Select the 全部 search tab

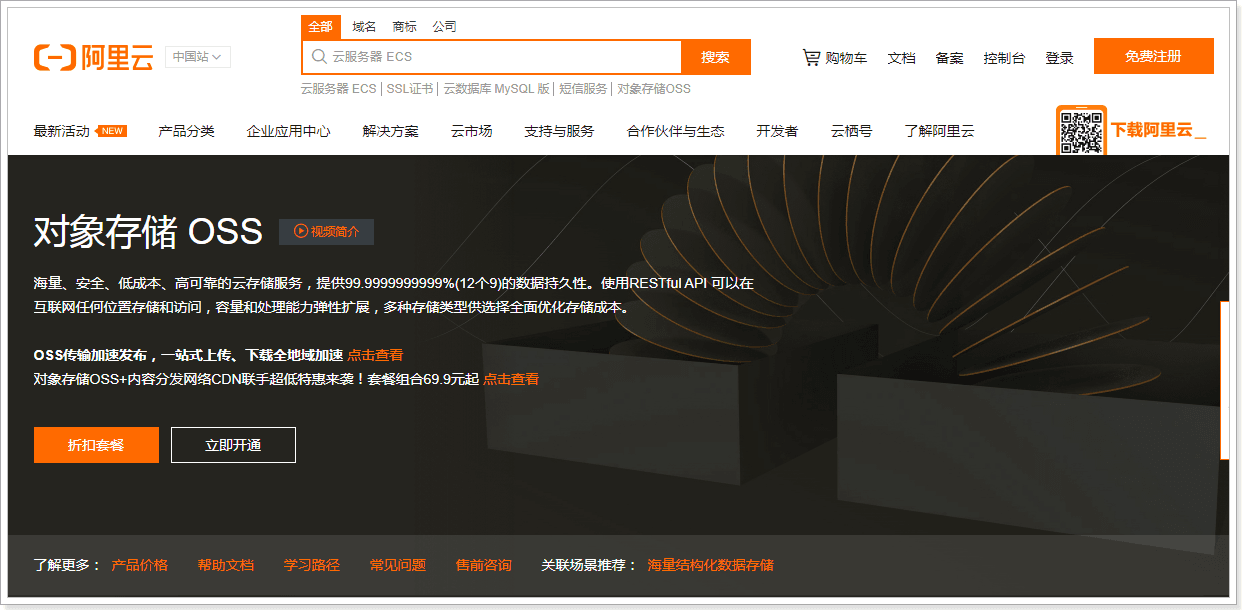click(x=321, y=27)
